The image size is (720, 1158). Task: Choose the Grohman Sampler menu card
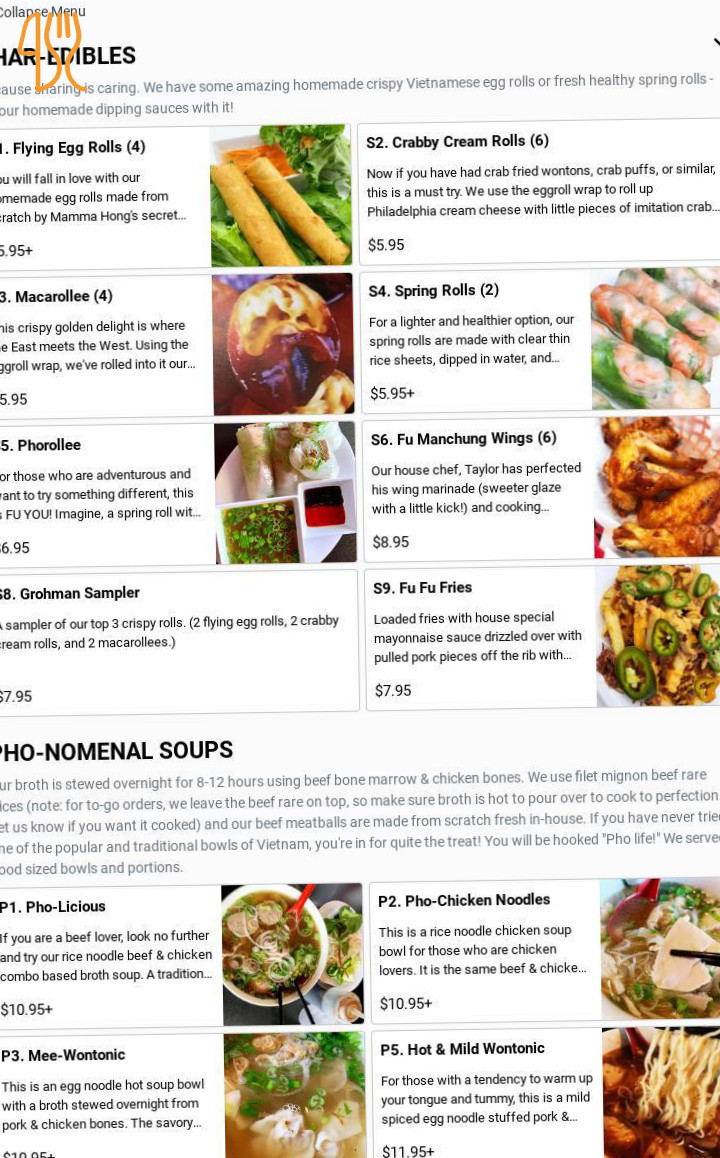(x=178, y=641)
